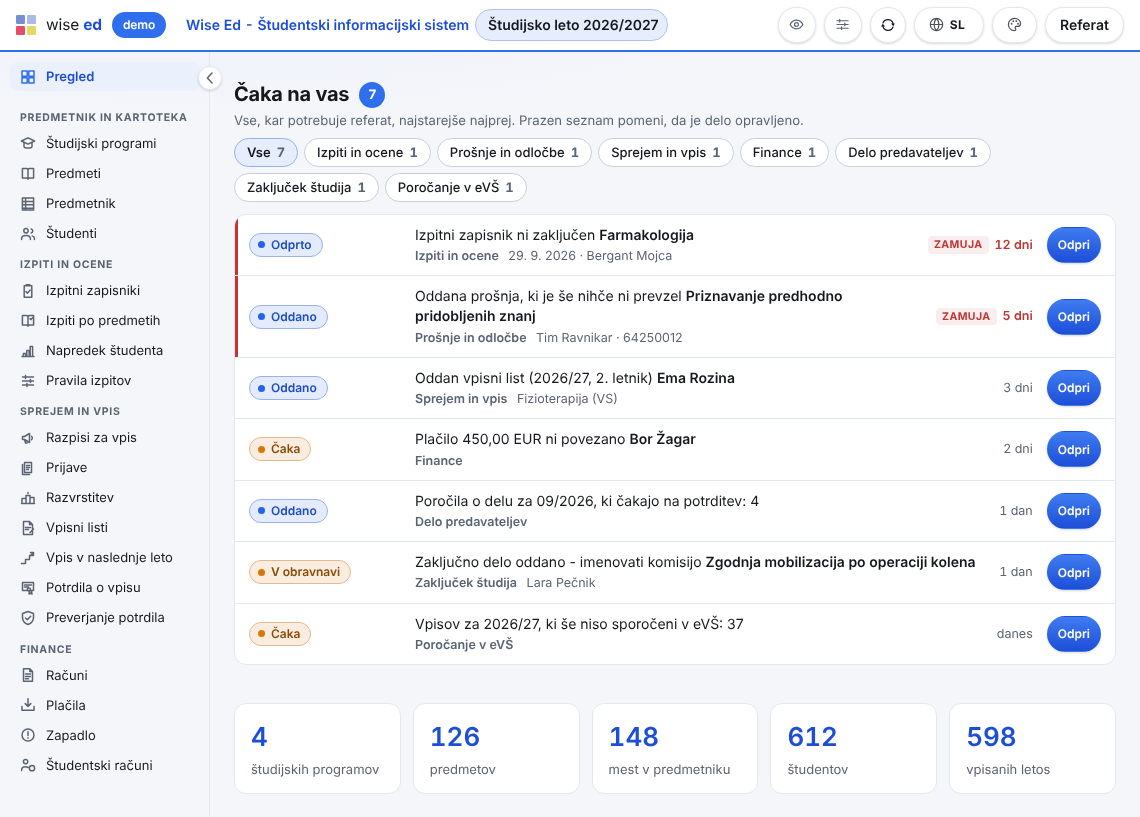Filter by Poročanje v eVŠ chip
This screenshot has width=1140, height=817.
tap(455, 188)
